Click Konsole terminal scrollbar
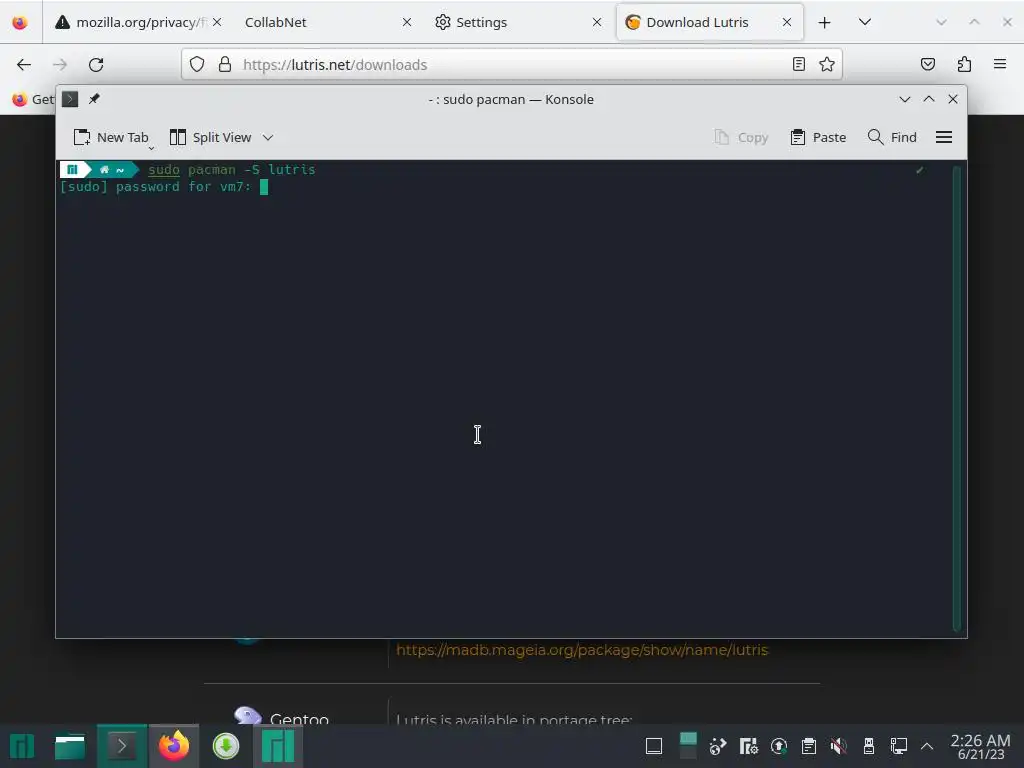1024x768 pixels. (x=957, y=398)
